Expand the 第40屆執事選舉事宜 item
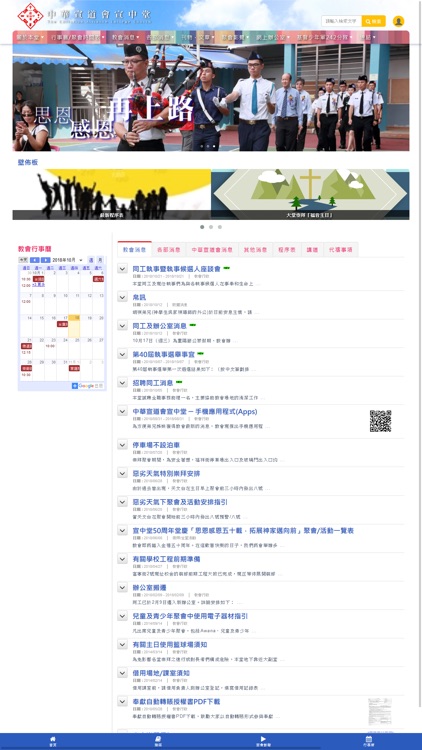The width and height of the screenshot is (422, 750). tap(122, 354)
